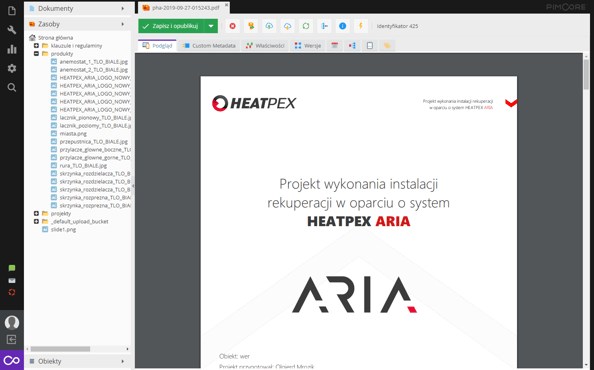594x370 pixels.
Task: Open the Settings gear menu
Action: (x=12, y=68)
